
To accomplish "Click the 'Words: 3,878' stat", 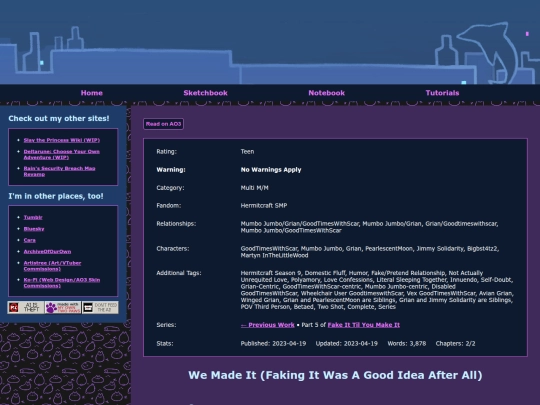I will point(407,343).
